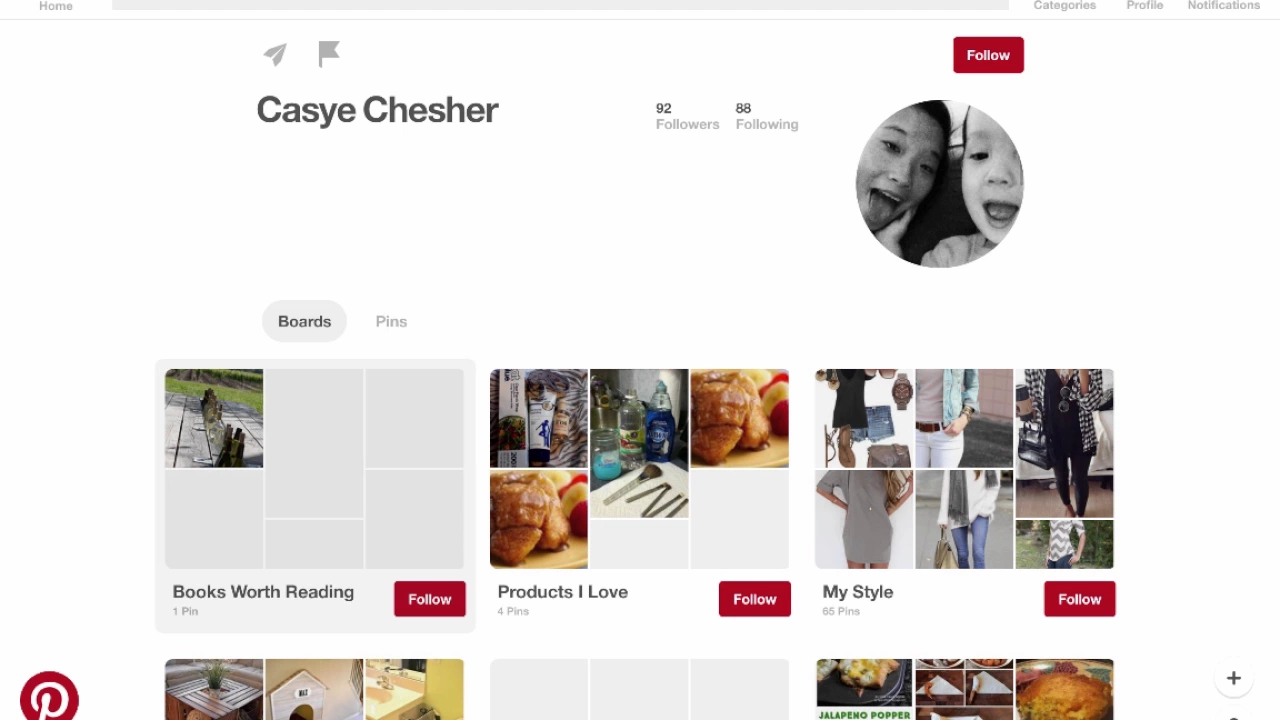The width and height of the screenshot is (1280, 720).
Task: Open the Pinterest logo icon
Action: tap(49, 696)
